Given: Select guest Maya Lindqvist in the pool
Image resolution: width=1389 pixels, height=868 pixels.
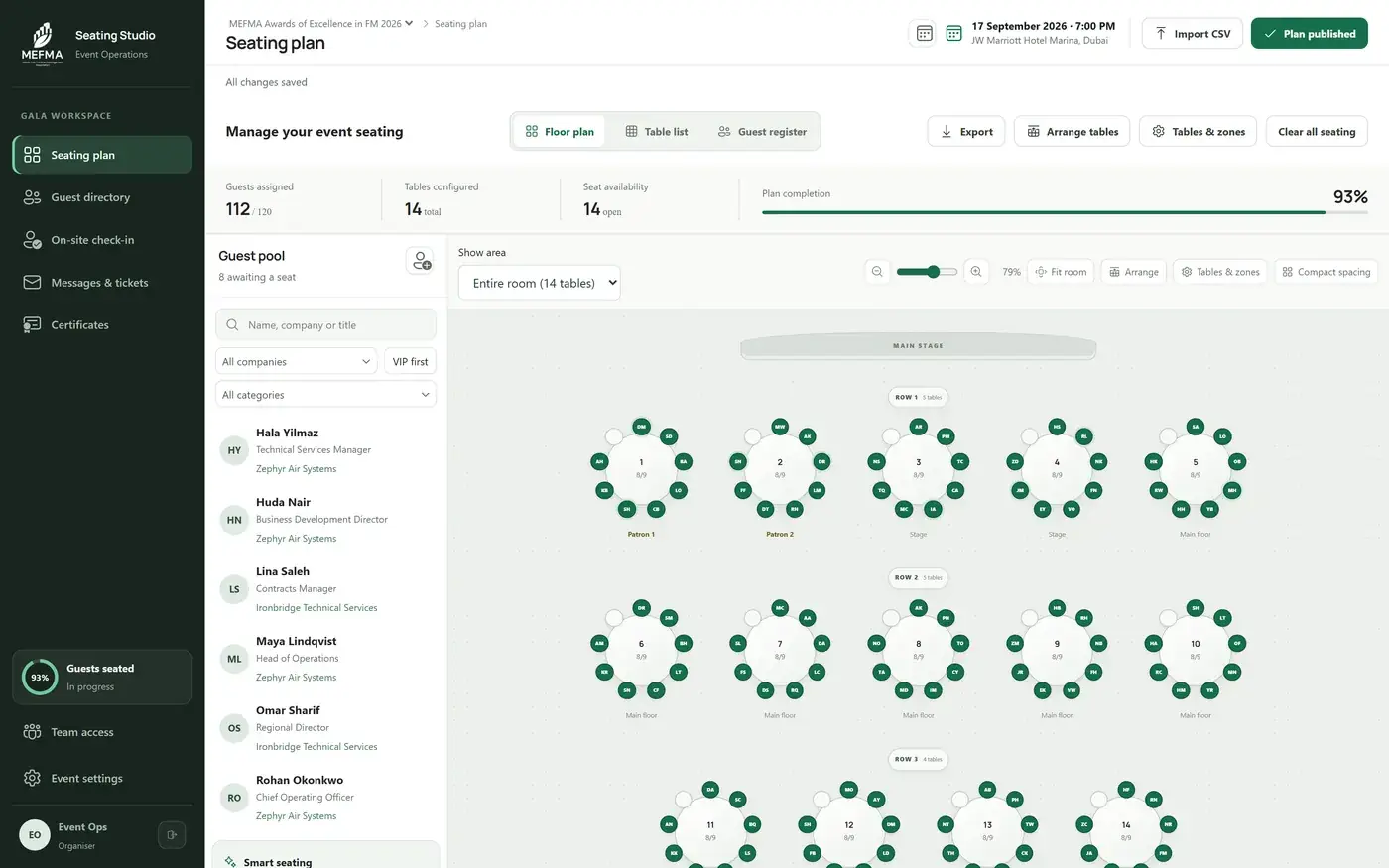Looking at the screenshot, I should point(325,659).
